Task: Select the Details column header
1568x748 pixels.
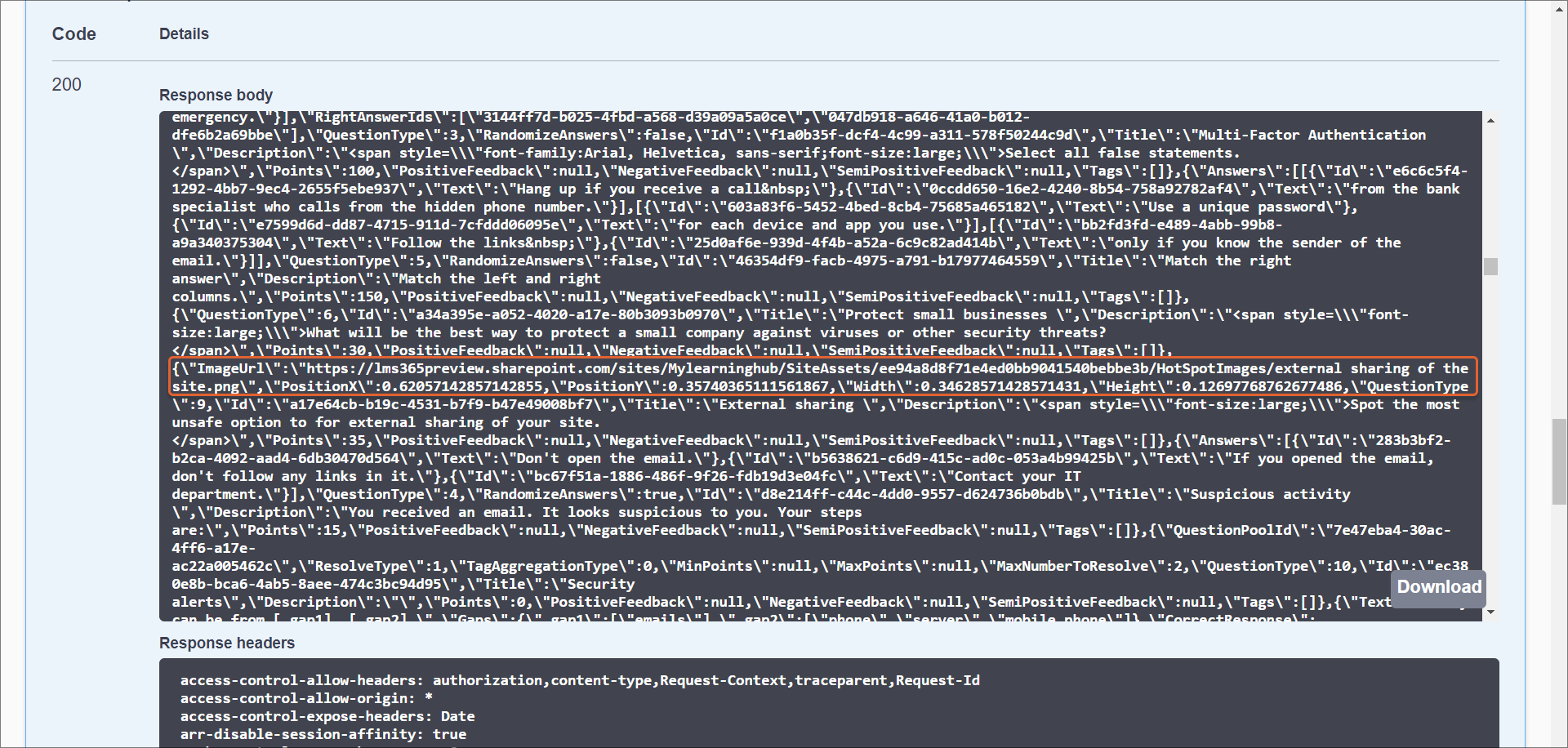Action: coord(184,34)
